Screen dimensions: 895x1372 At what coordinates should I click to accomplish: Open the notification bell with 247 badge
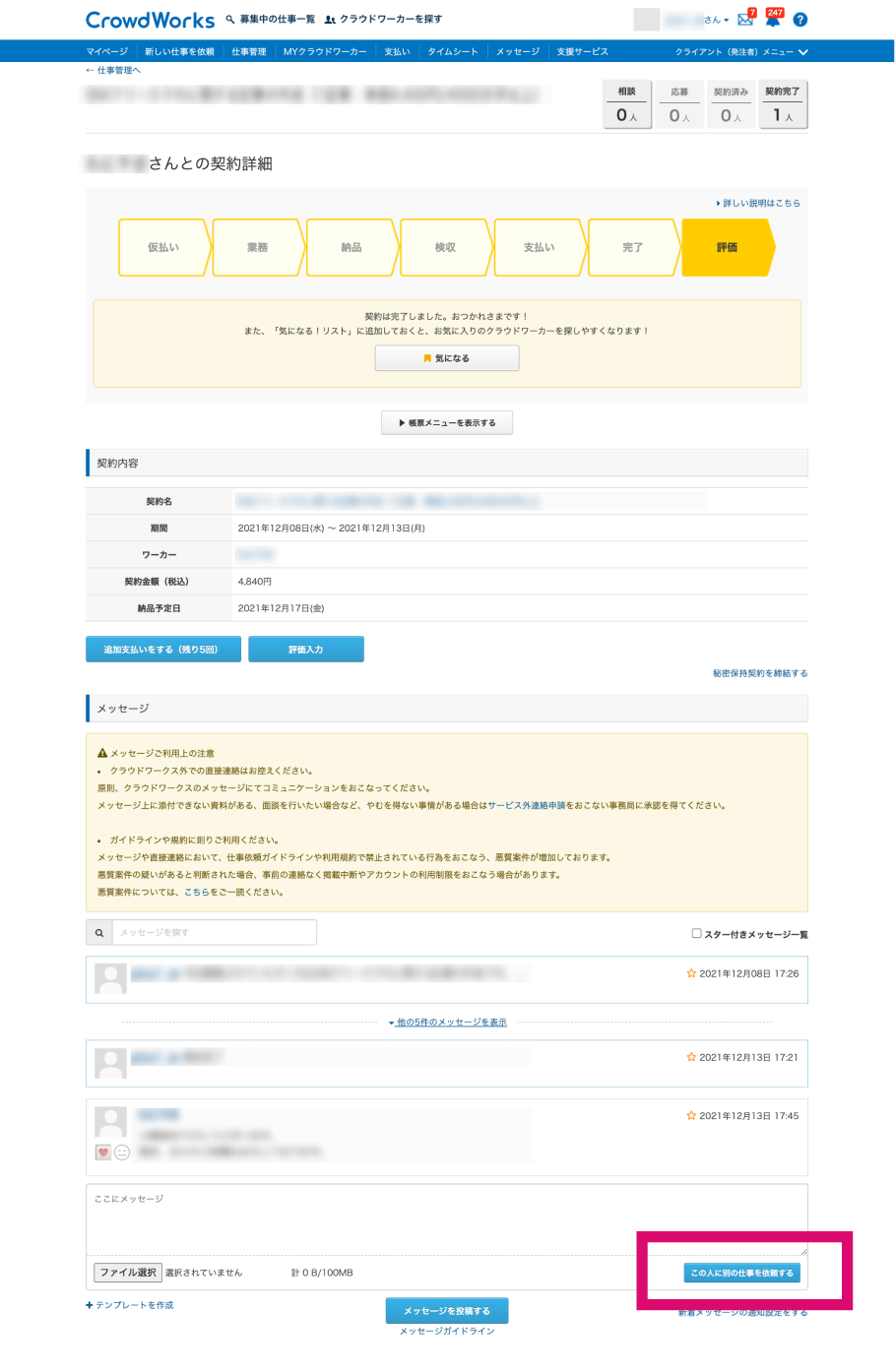pos(773,20)
